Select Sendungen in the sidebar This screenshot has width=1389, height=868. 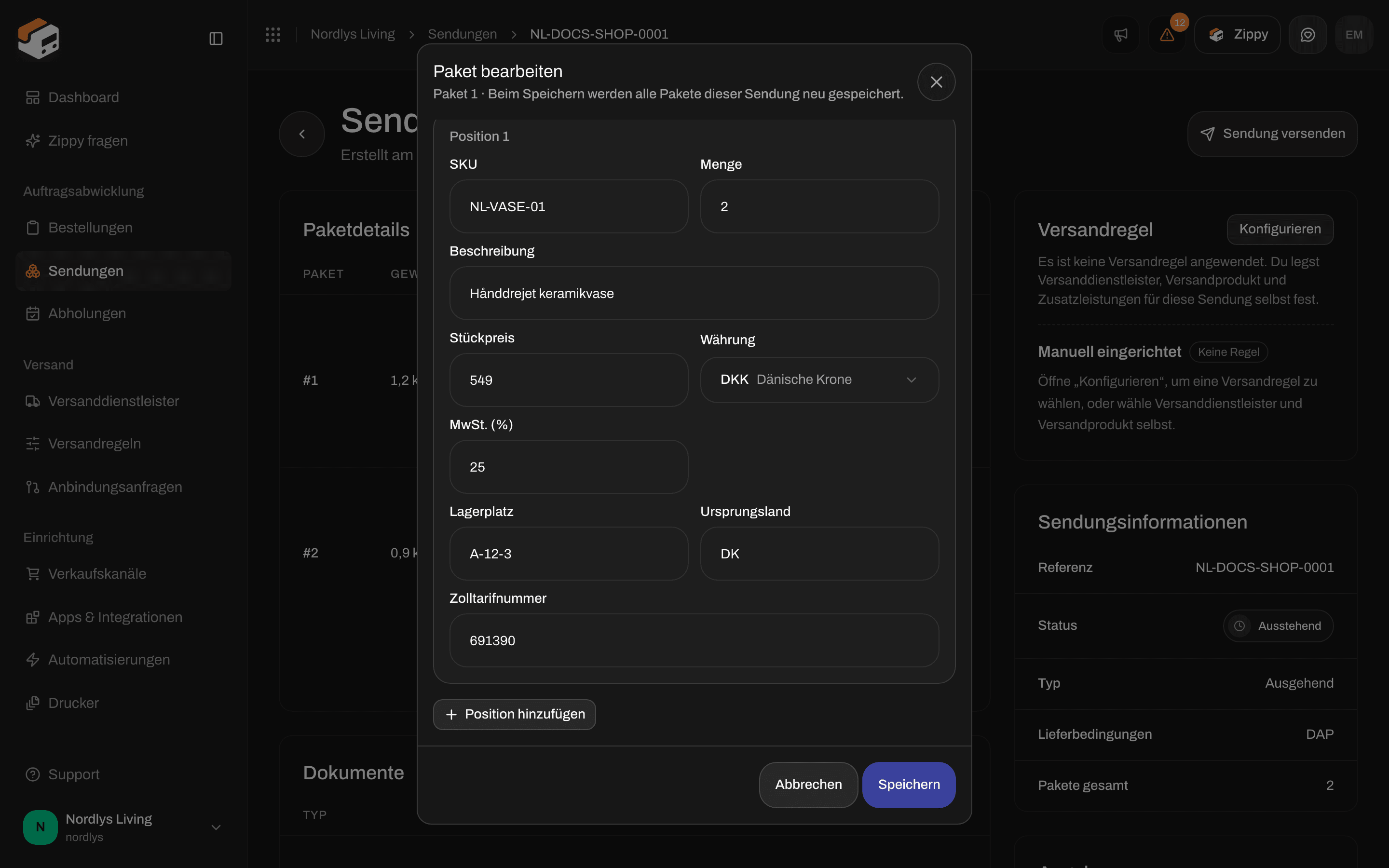[x=123, y=271]
